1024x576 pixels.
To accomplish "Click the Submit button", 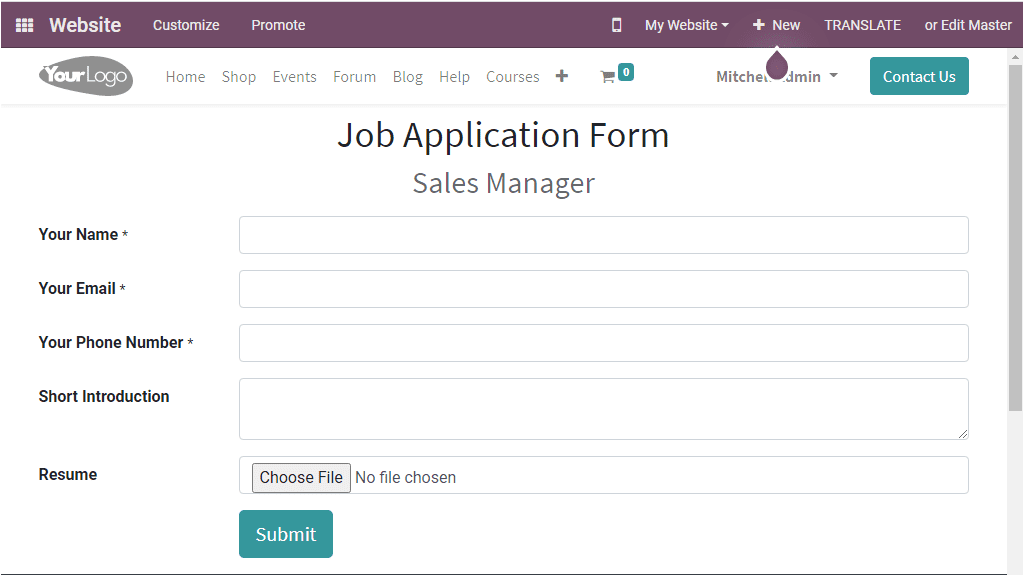I will [x=286, y=534].
